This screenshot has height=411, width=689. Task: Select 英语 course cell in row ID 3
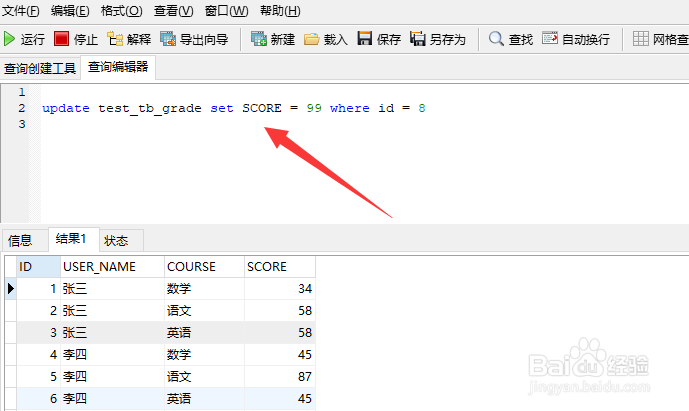pos(204,332)
